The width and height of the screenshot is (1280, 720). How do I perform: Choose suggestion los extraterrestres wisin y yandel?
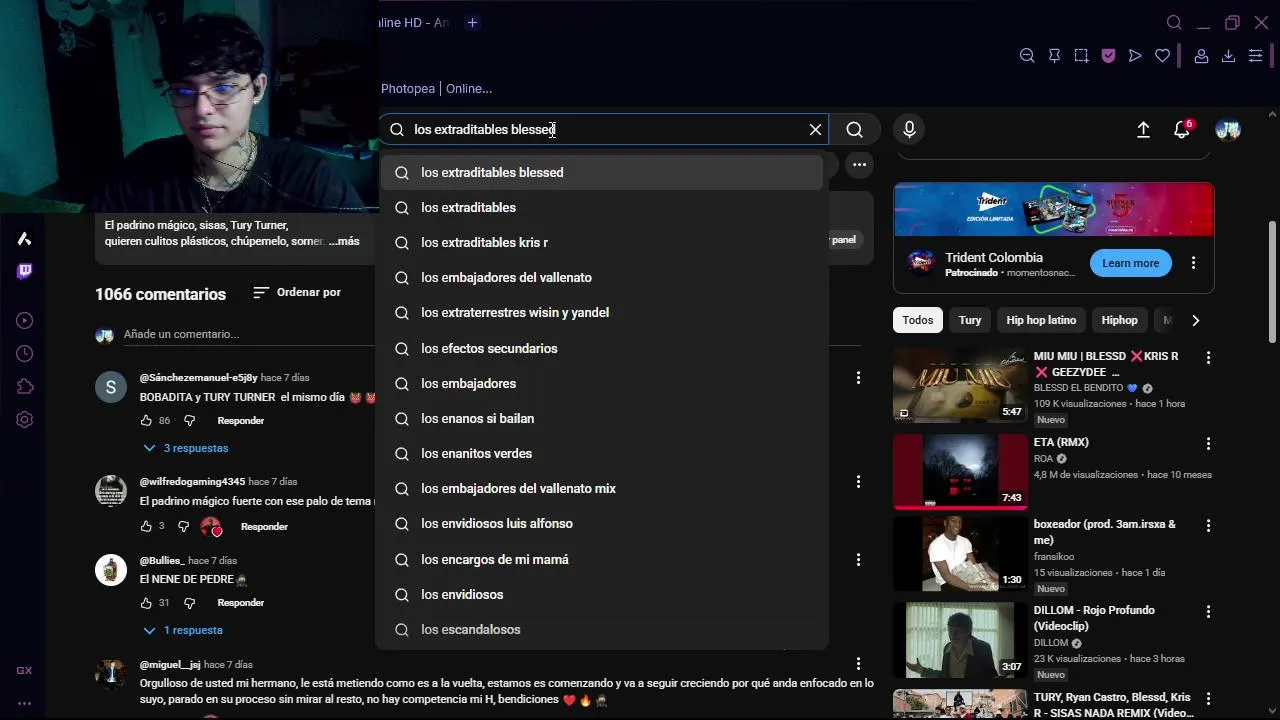[601, 312]
